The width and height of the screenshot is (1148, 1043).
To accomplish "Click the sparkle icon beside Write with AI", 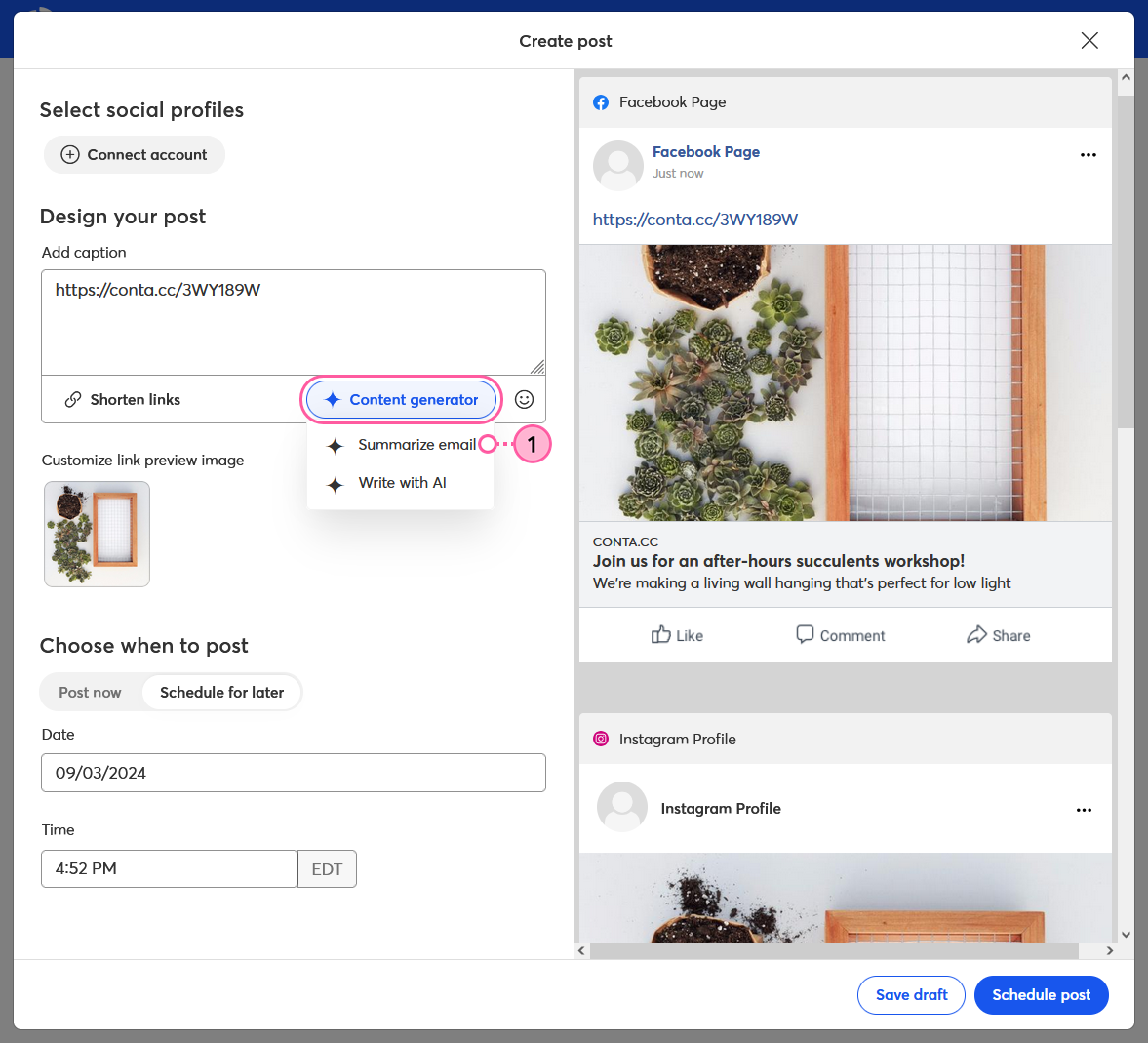I will (x=335, y=484).
